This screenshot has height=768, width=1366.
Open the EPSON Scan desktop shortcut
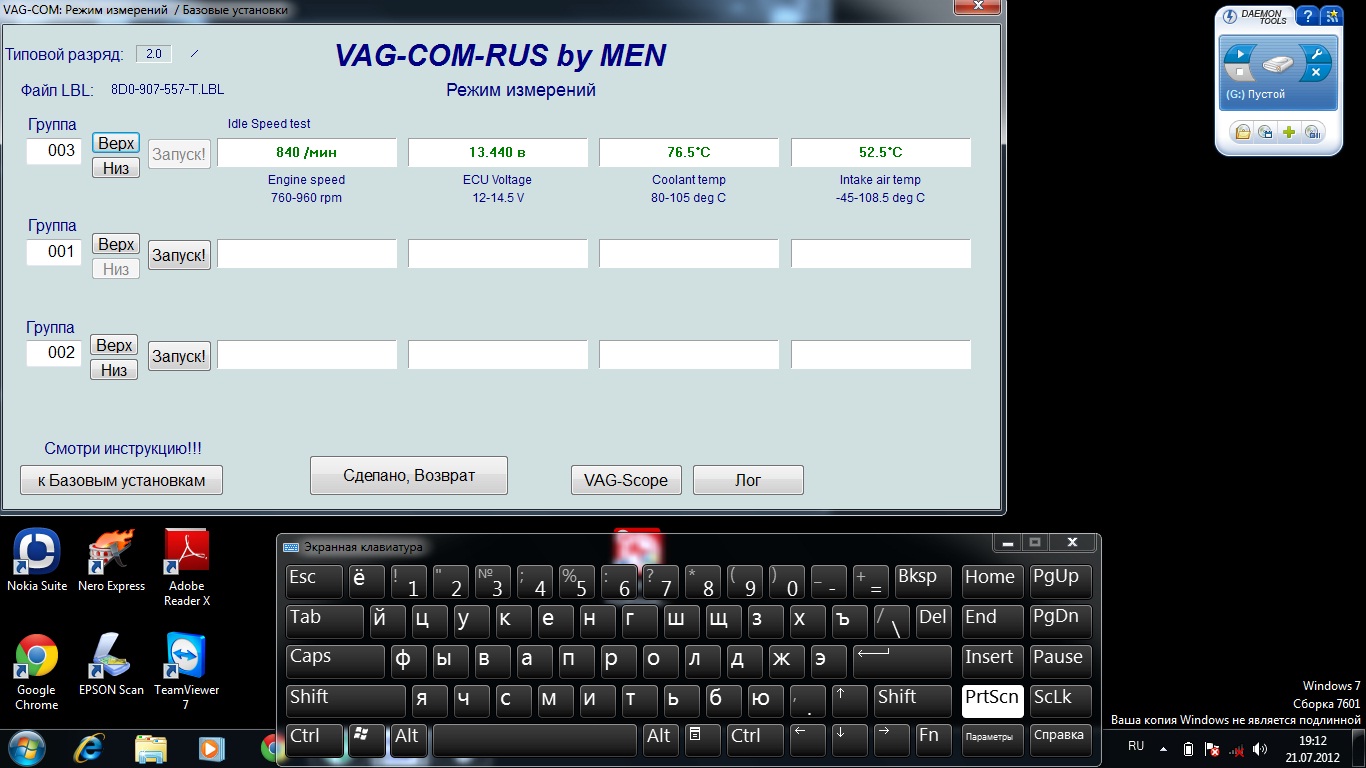112,665
